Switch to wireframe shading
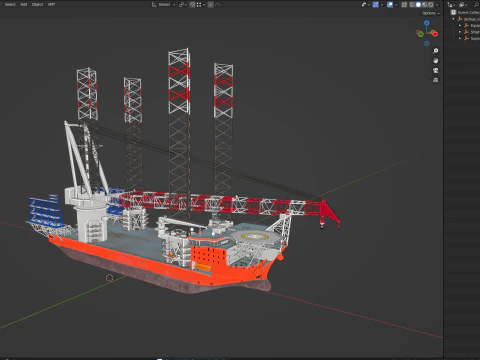Image resolution: width=480 pixels, height=360 pixels. 412,5
